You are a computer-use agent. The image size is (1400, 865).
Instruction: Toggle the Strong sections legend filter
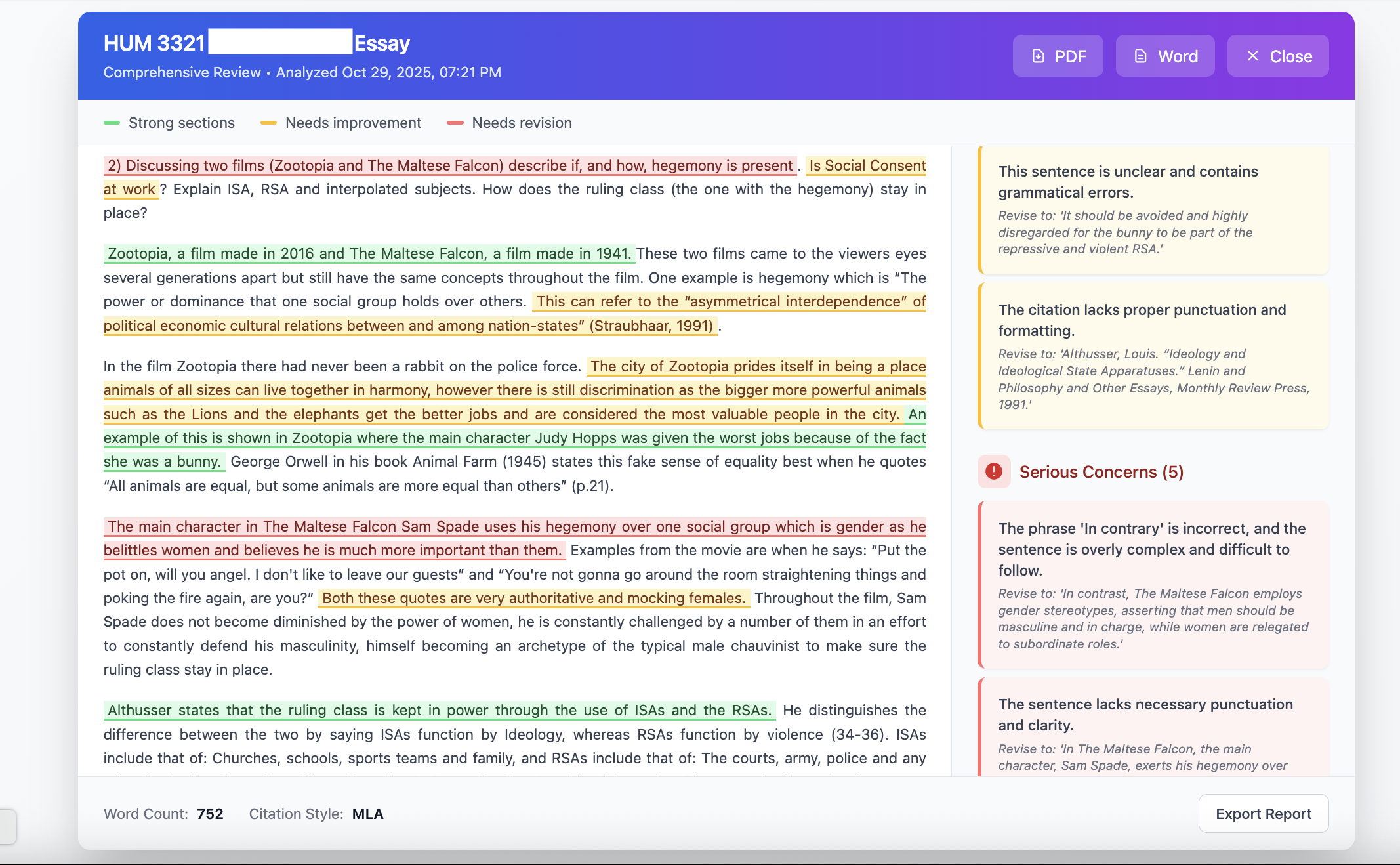tap(169, 123)
